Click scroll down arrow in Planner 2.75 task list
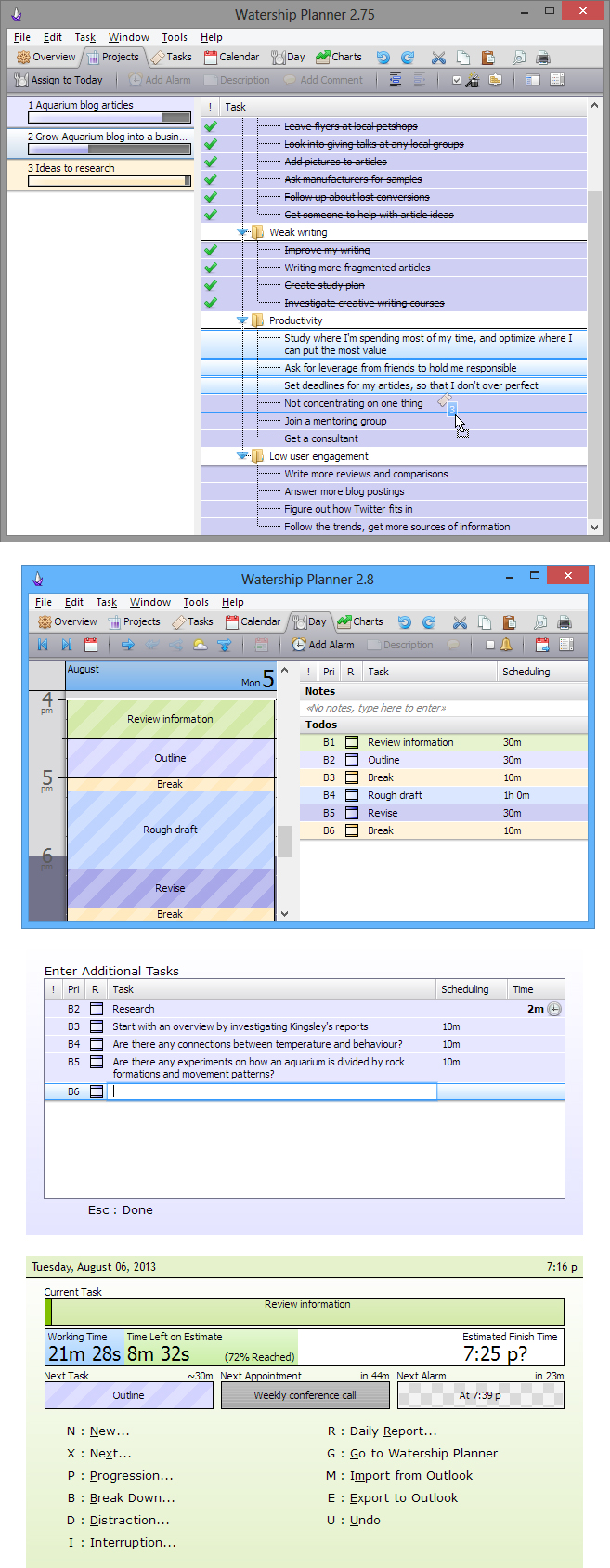 click(x=595, y=527)
